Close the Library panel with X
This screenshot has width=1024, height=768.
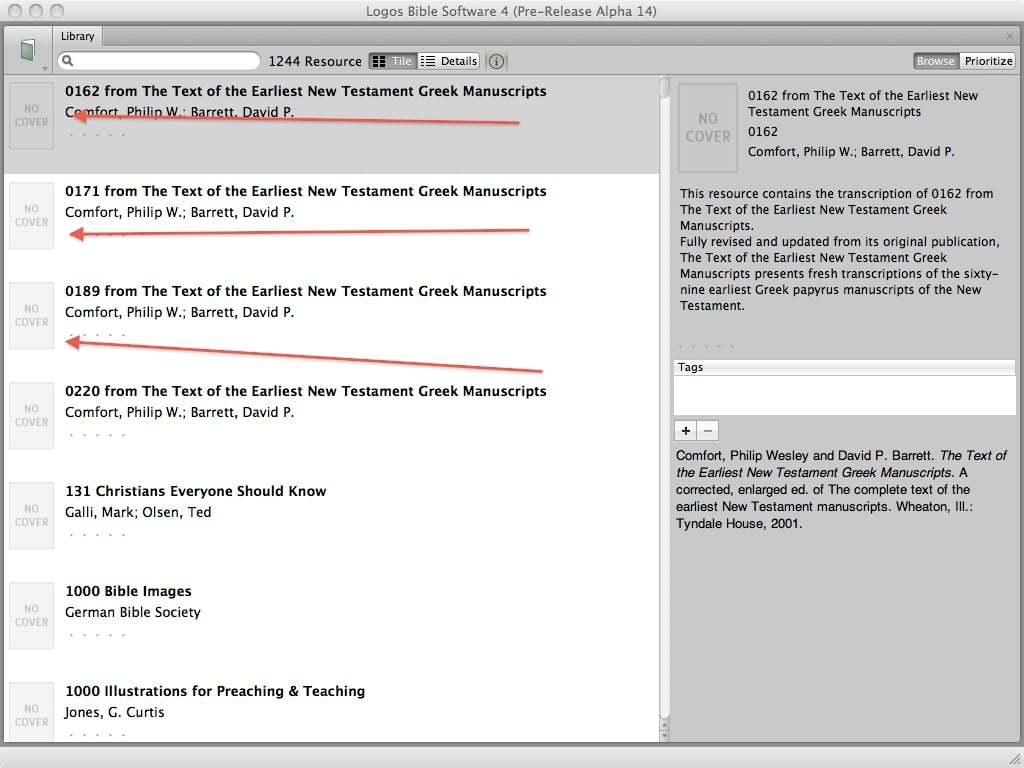[1010, 36]
